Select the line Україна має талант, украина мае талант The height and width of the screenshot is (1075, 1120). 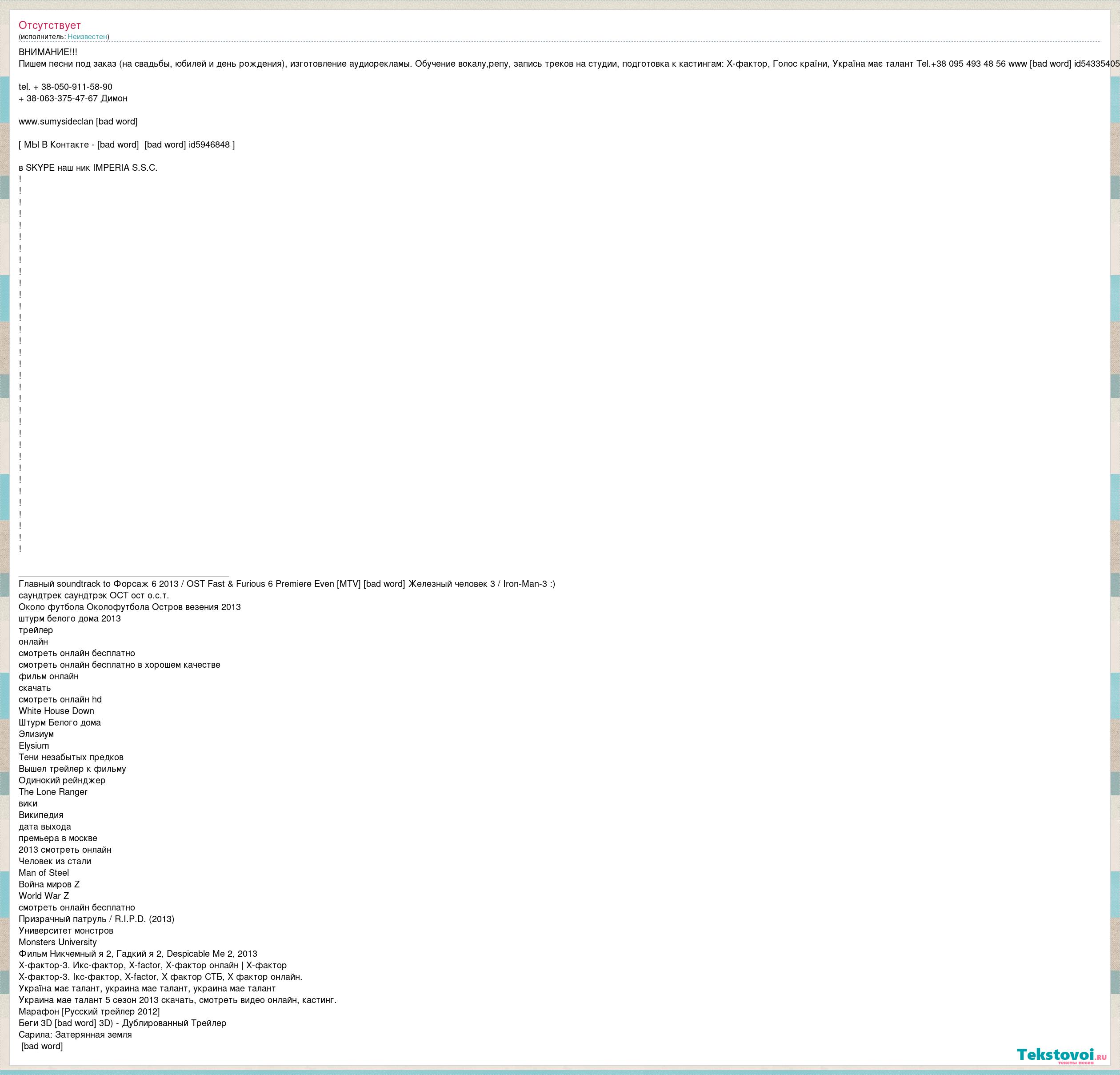[x=147, y=988]
